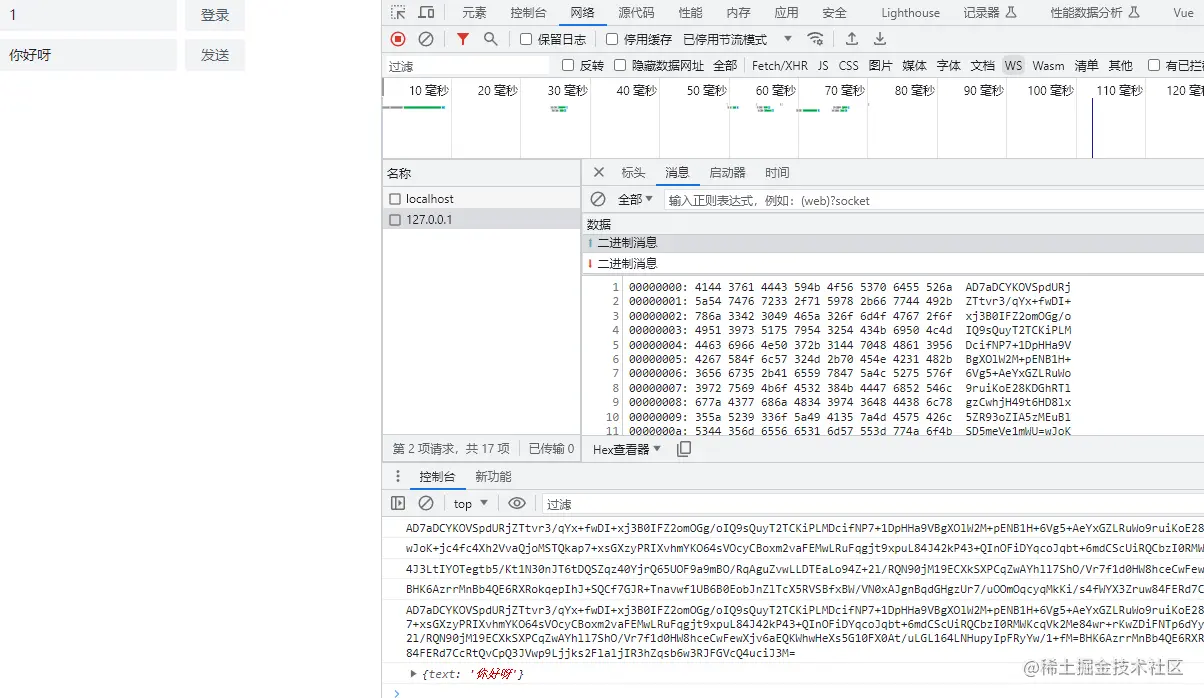Viewport: 1204px width, 698px height.
Task: Close the request details pane with X
Action: click(599, 173)
